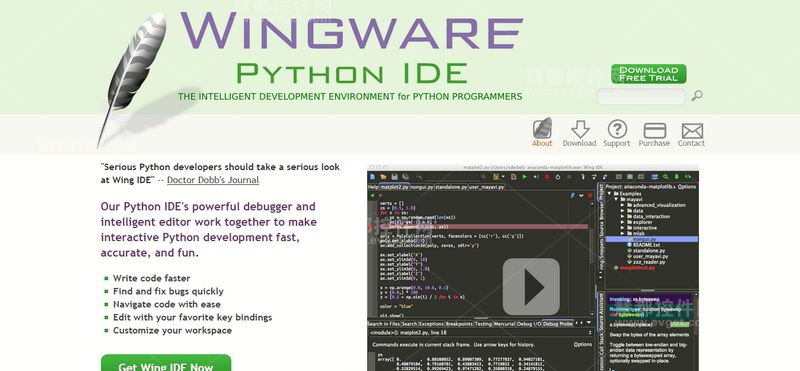This screenshot has height=371, width=800.
Task: Open the Debug Probe bottom tab
Action: [x=558, y=324]
